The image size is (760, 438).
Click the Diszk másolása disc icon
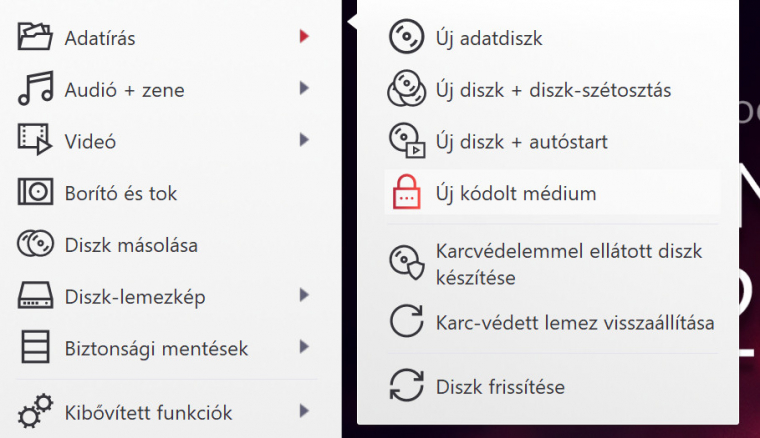(36, 244)
